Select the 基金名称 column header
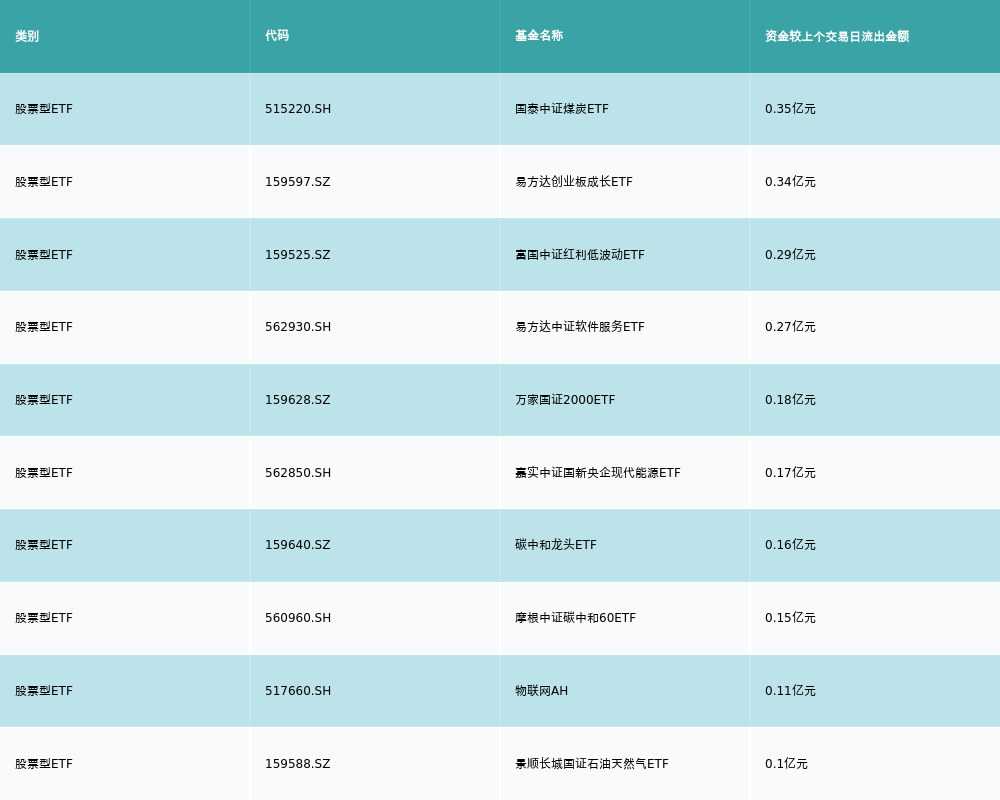1000x800 pixels. pyautogui.click(x=539, y=36)
